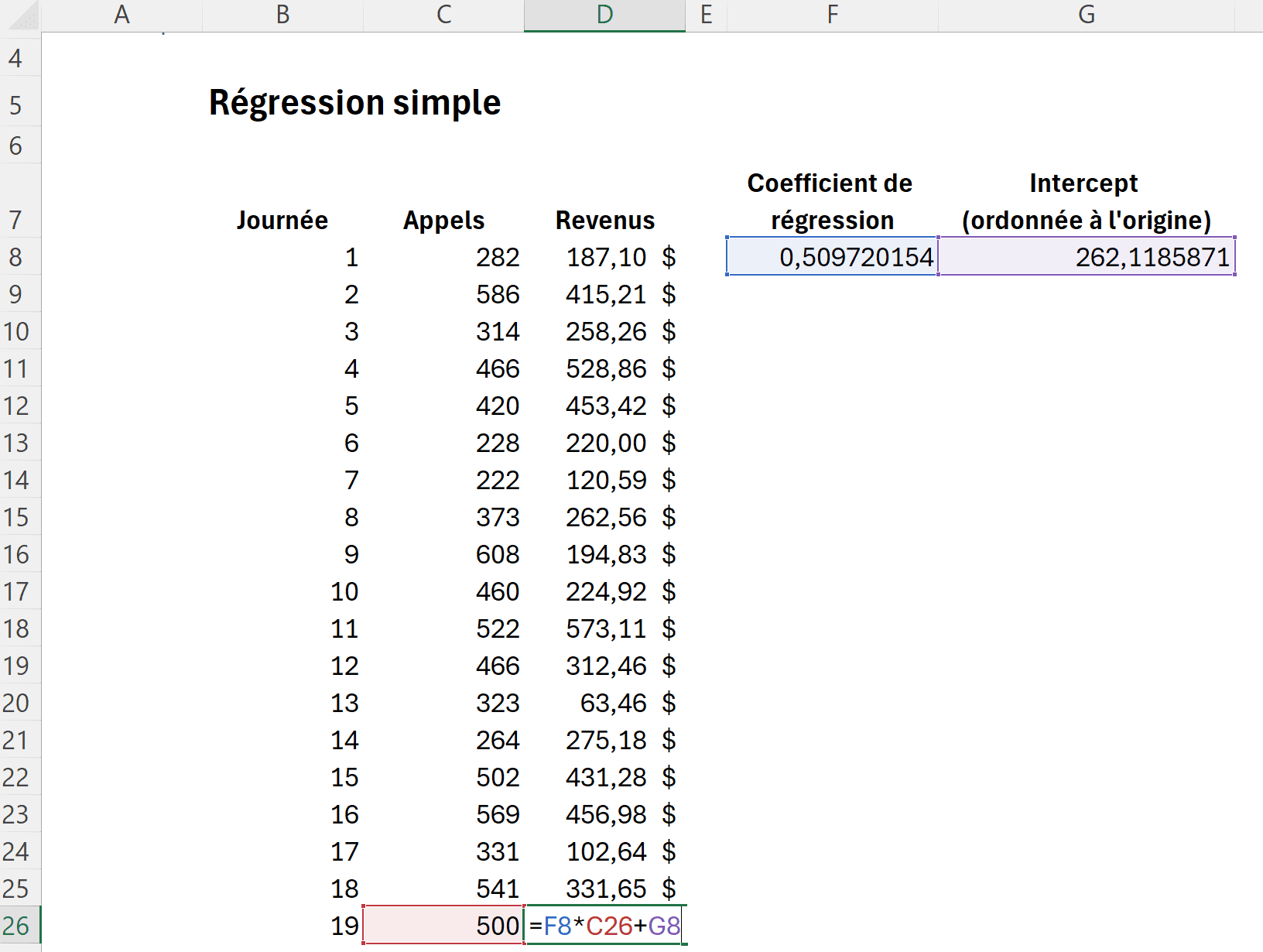Select the Appels cell with value 608
This screenshot has width=1263, height=952.
point(443,554)
